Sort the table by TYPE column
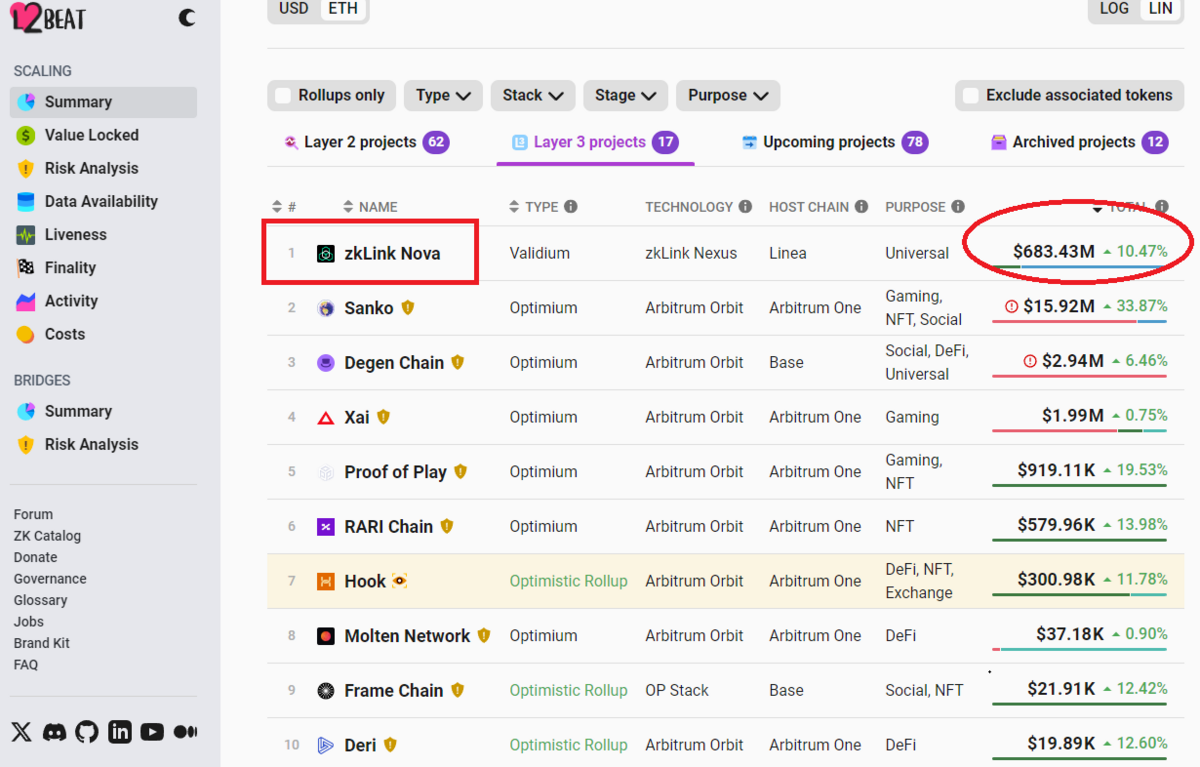 coord(534,207)
